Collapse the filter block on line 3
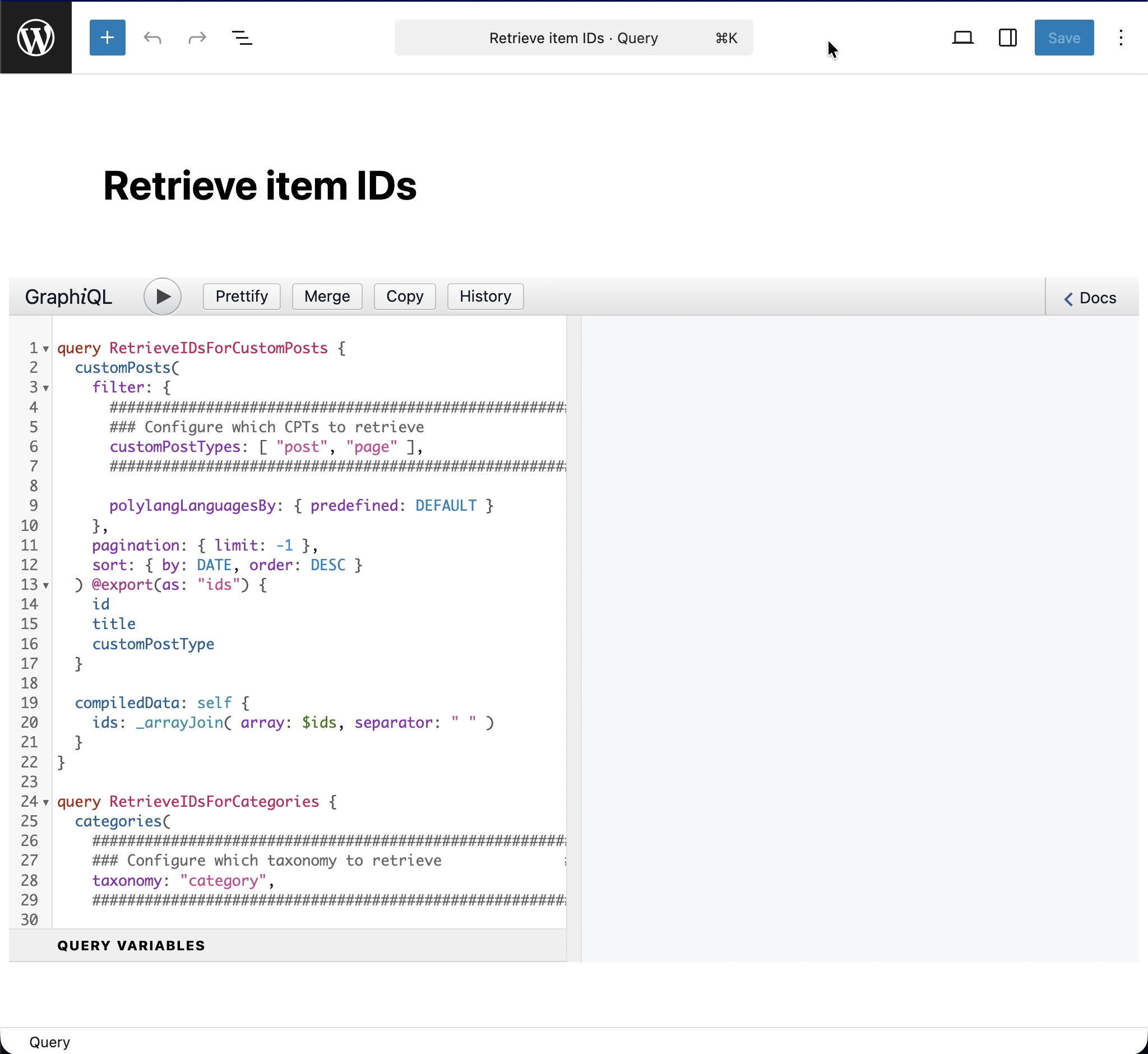Image resolution: width=1148 pixels, height=1054 pixels. coord(45,389)
